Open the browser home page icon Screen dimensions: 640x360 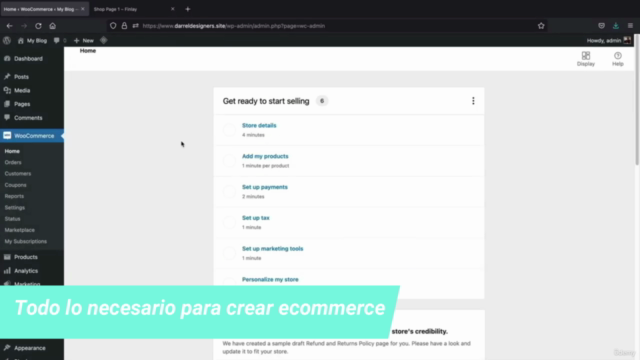(x=53, y=26)
